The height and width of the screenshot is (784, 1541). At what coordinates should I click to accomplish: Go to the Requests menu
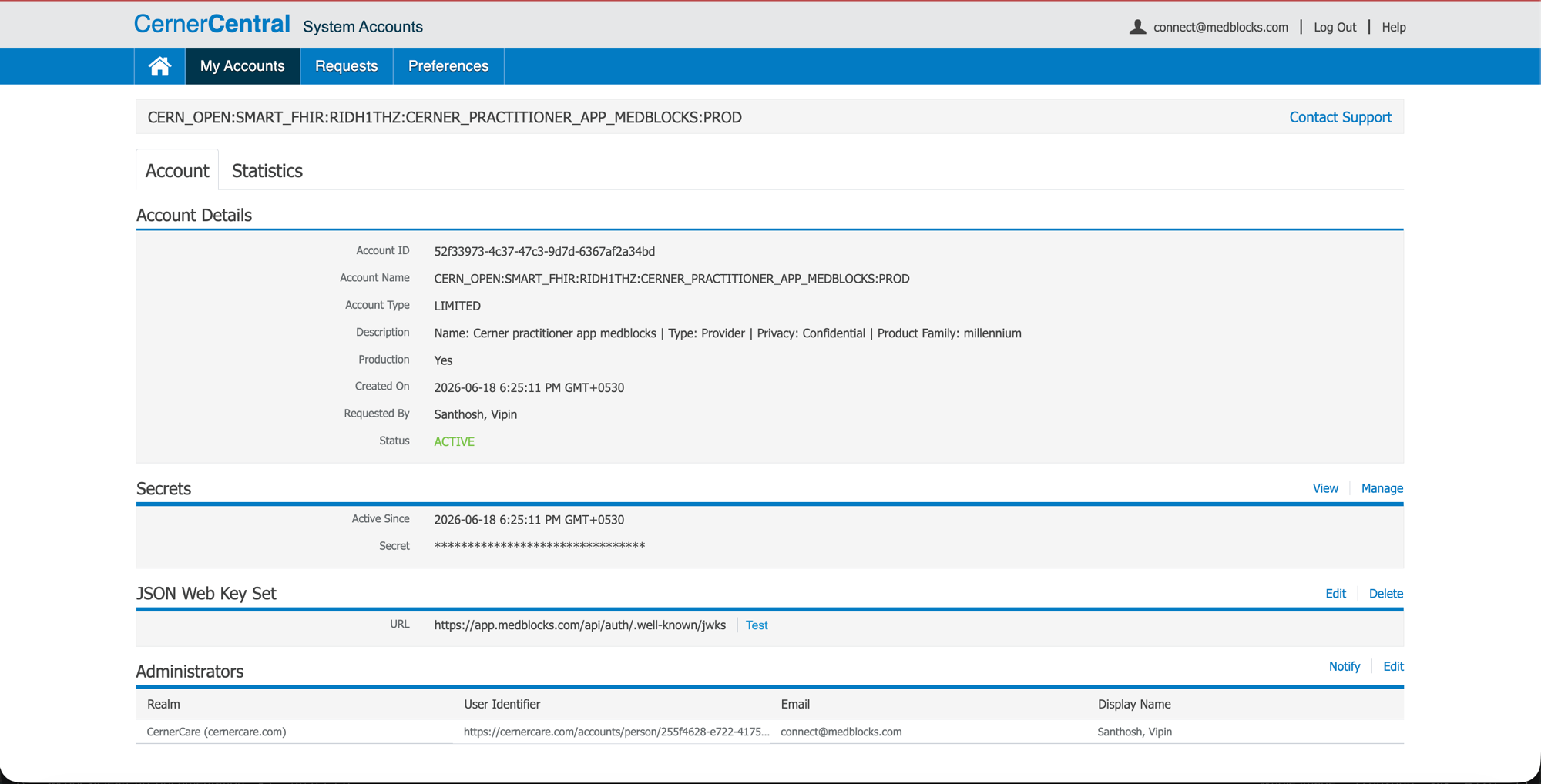click(346, 66)
